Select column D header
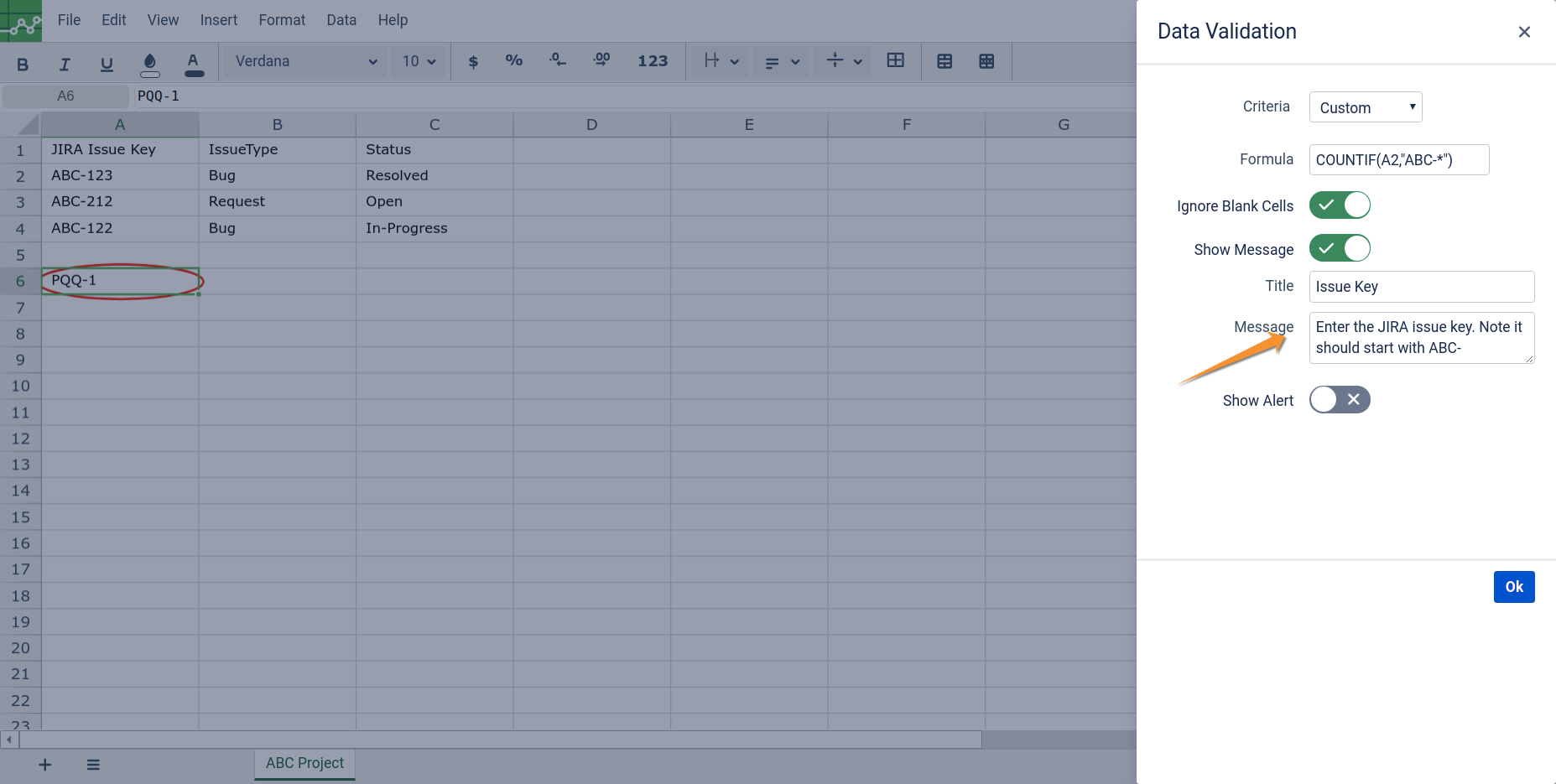This screenshot has width=1556, height=784. pyautogui.click(x=592, y=125)
